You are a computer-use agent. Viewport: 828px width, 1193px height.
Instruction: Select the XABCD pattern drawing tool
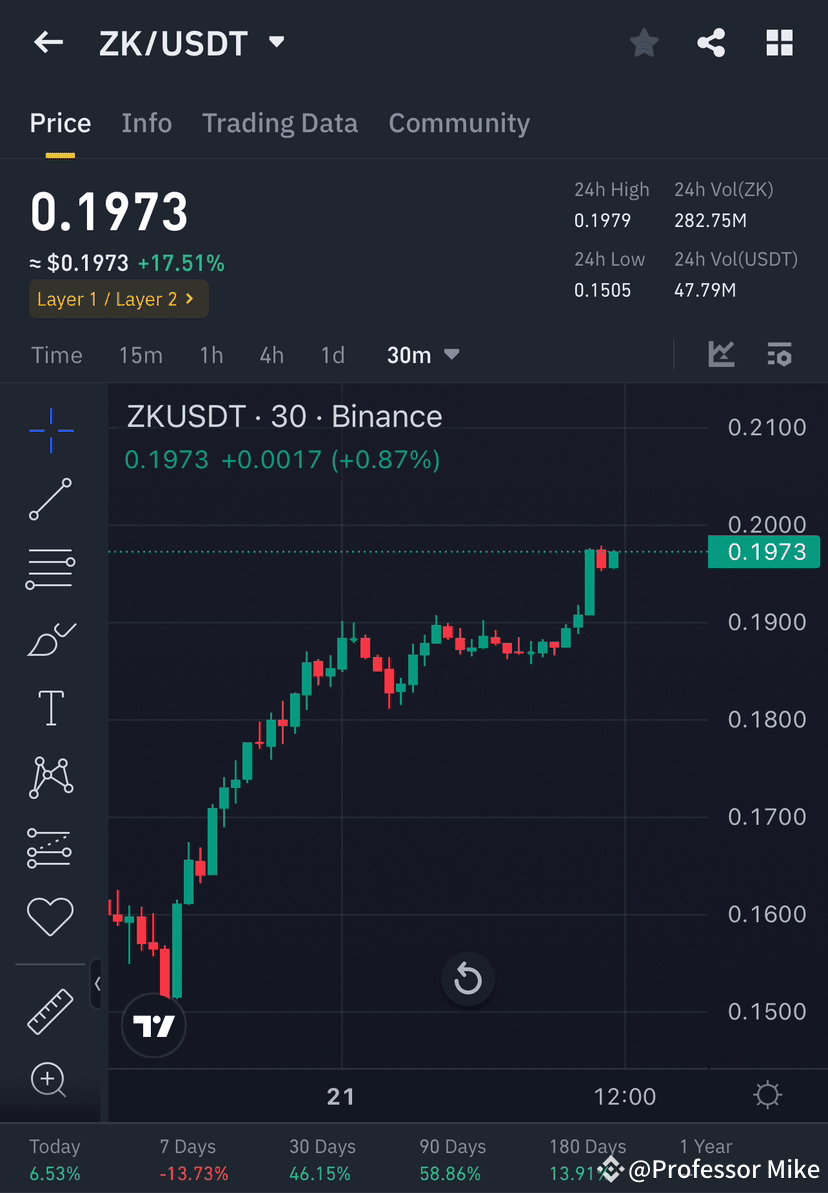pos(50,777)
